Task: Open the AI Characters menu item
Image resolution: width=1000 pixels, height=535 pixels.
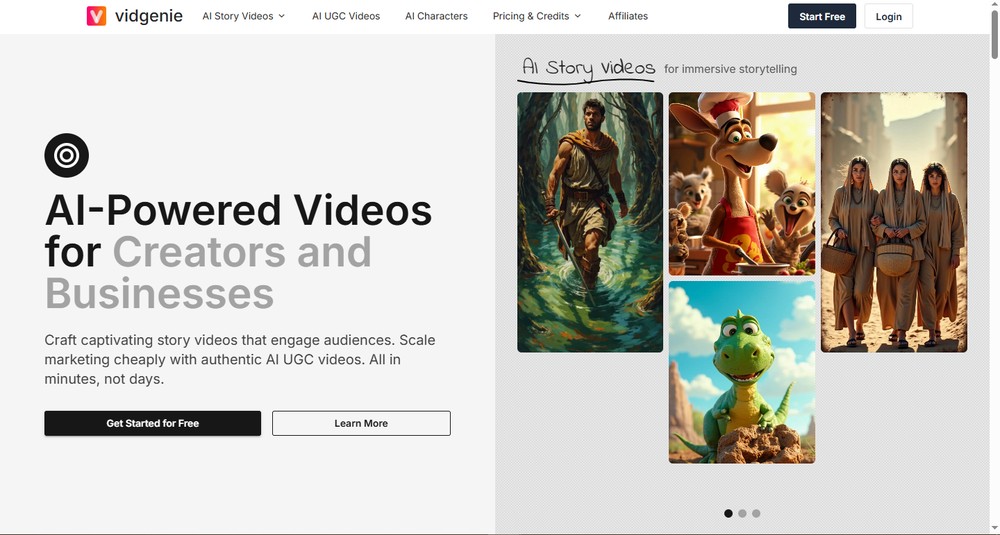Action: (436, 16)
